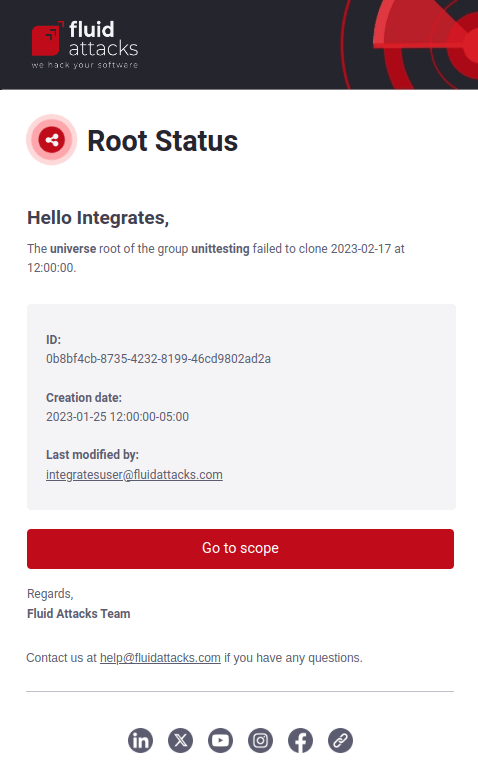Open the LinkedIn icon in footer
Image resolution: width=478 pixels, height=766 pixels.
[140, 740]
